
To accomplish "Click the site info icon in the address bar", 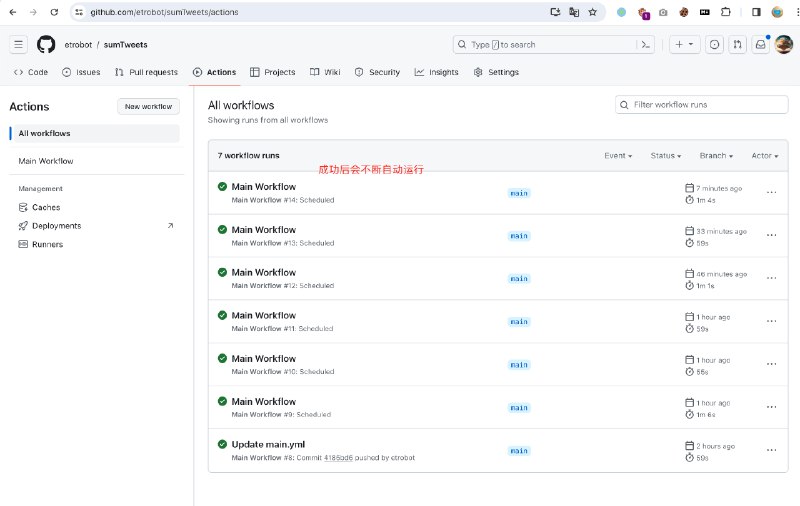I will [x=79, y=12].
